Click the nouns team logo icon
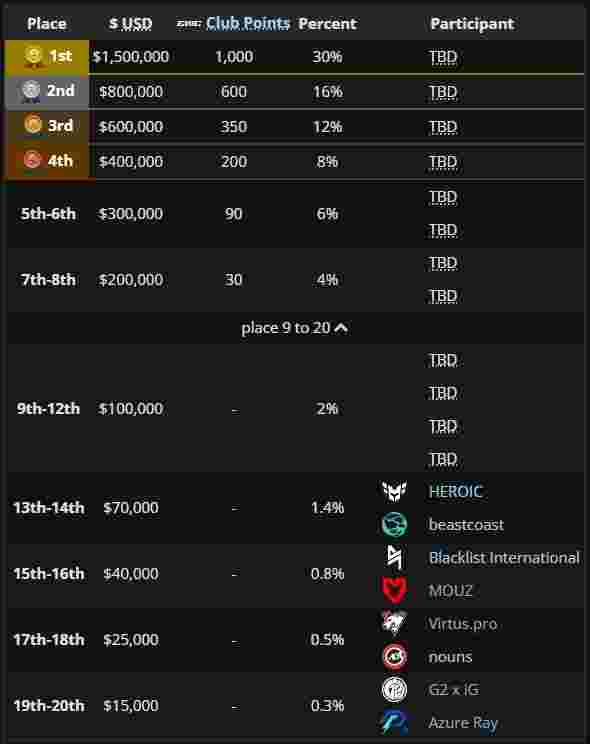This screenshot has height=744, width=590. click(394, 656)
